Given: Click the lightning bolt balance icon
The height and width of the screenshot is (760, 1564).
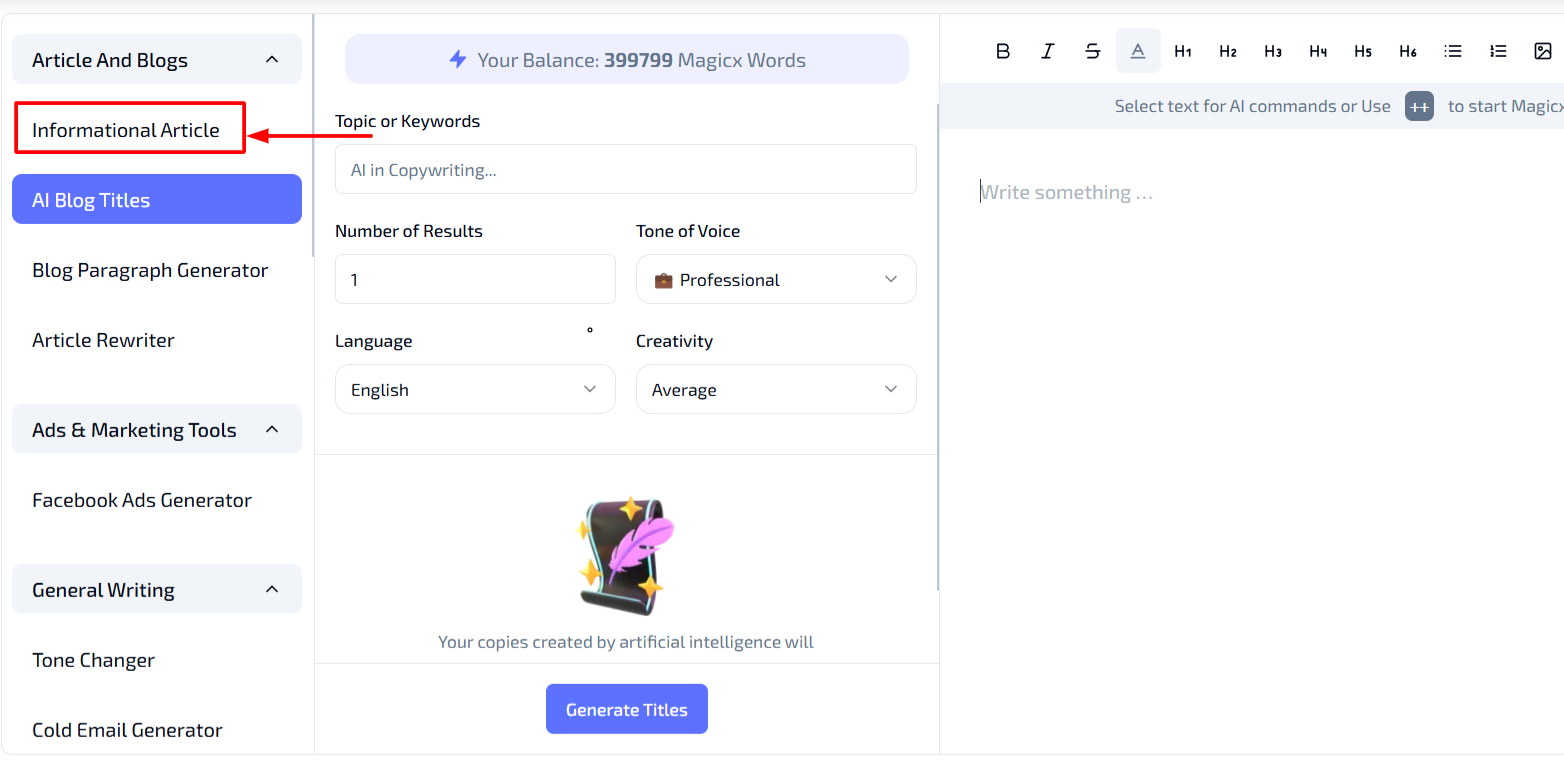Looking at the screenshot, I should click(x=458, y=60).
